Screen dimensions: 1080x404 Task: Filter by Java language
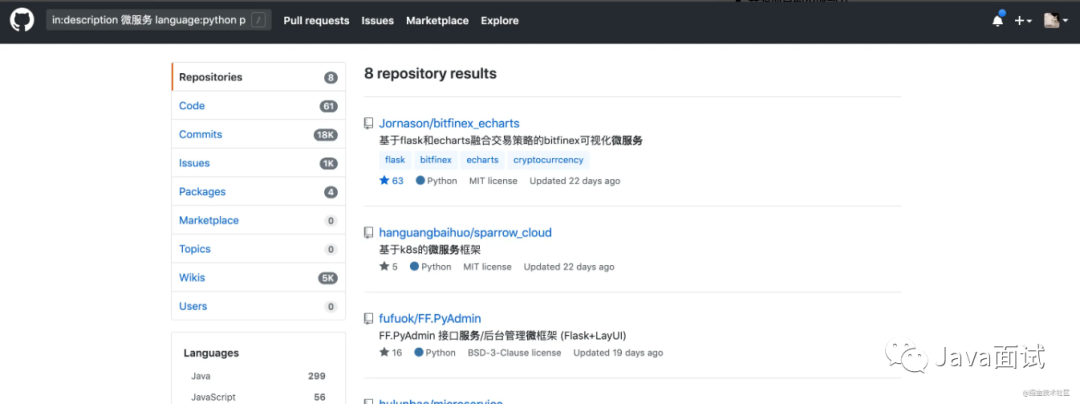click(x=258, y=376)
